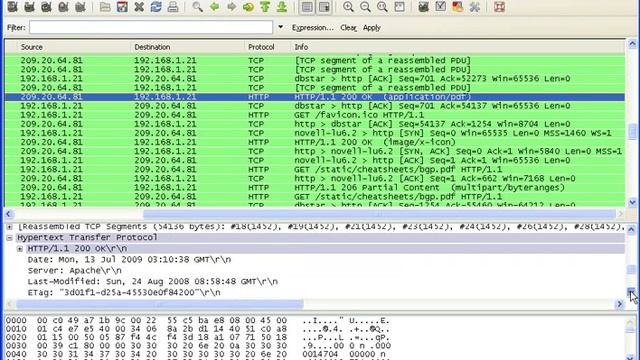Click the packet list vertical scrollbar thumb
The height and width of the screenshot is (360, 640).
click(x=632, y=131)
